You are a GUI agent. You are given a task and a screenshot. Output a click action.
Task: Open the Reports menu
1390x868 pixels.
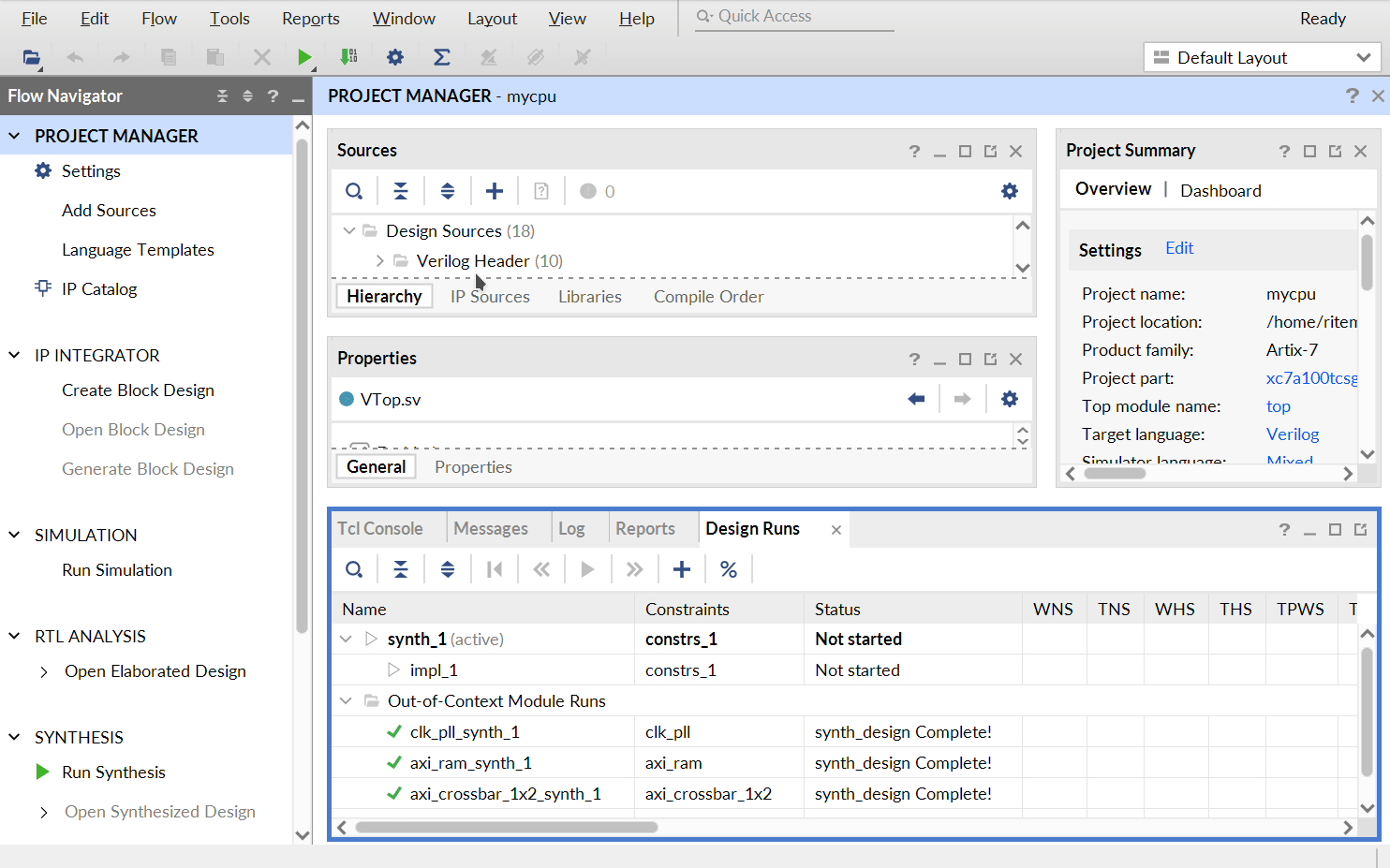coord(311,18)
